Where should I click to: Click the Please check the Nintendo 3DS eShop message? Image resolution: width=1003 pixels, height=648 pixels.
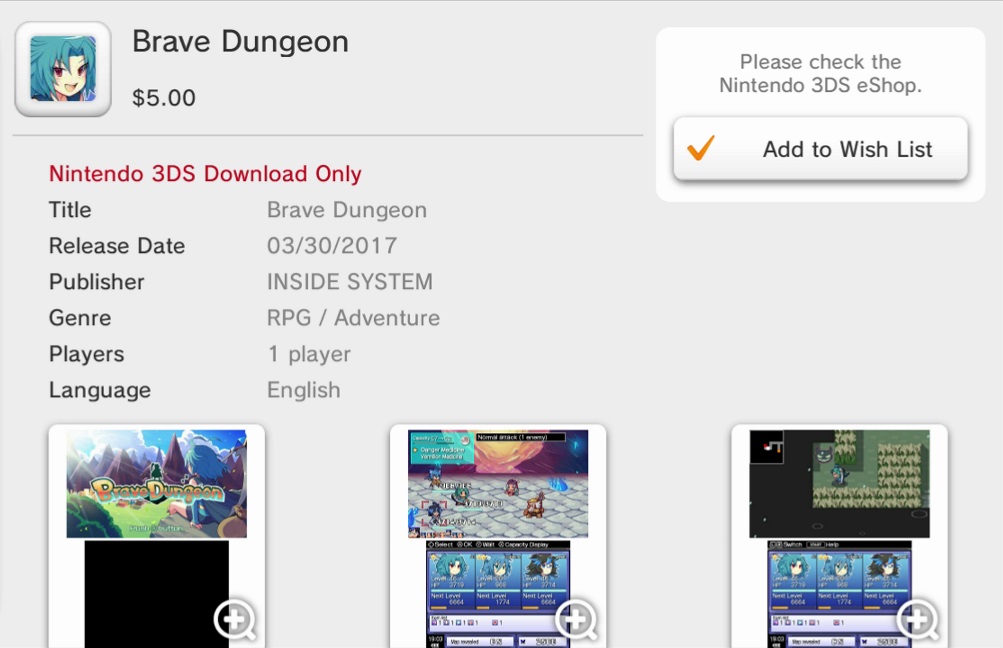pyautogui.click(x=820, y=74)
